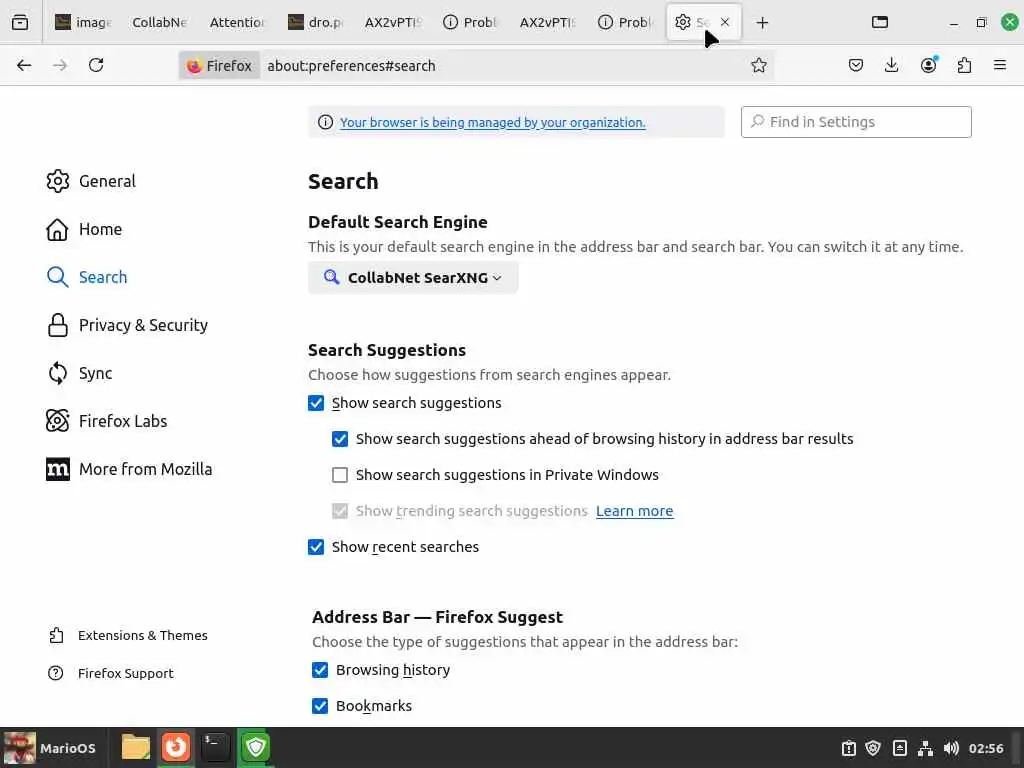Viewport: 1024px width, 768px height.
Task: Open the application hamburger menu
Action: tap(1000, 65)
